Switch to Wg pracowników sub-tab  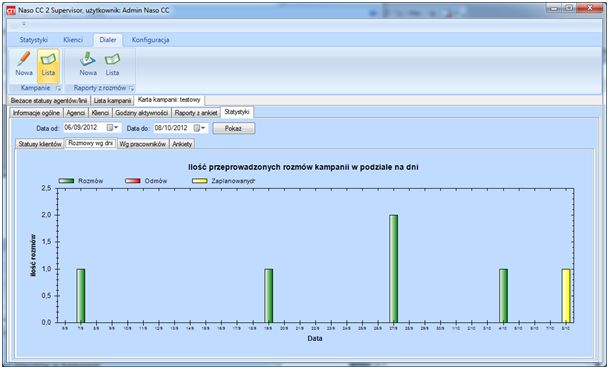point(143,144)
